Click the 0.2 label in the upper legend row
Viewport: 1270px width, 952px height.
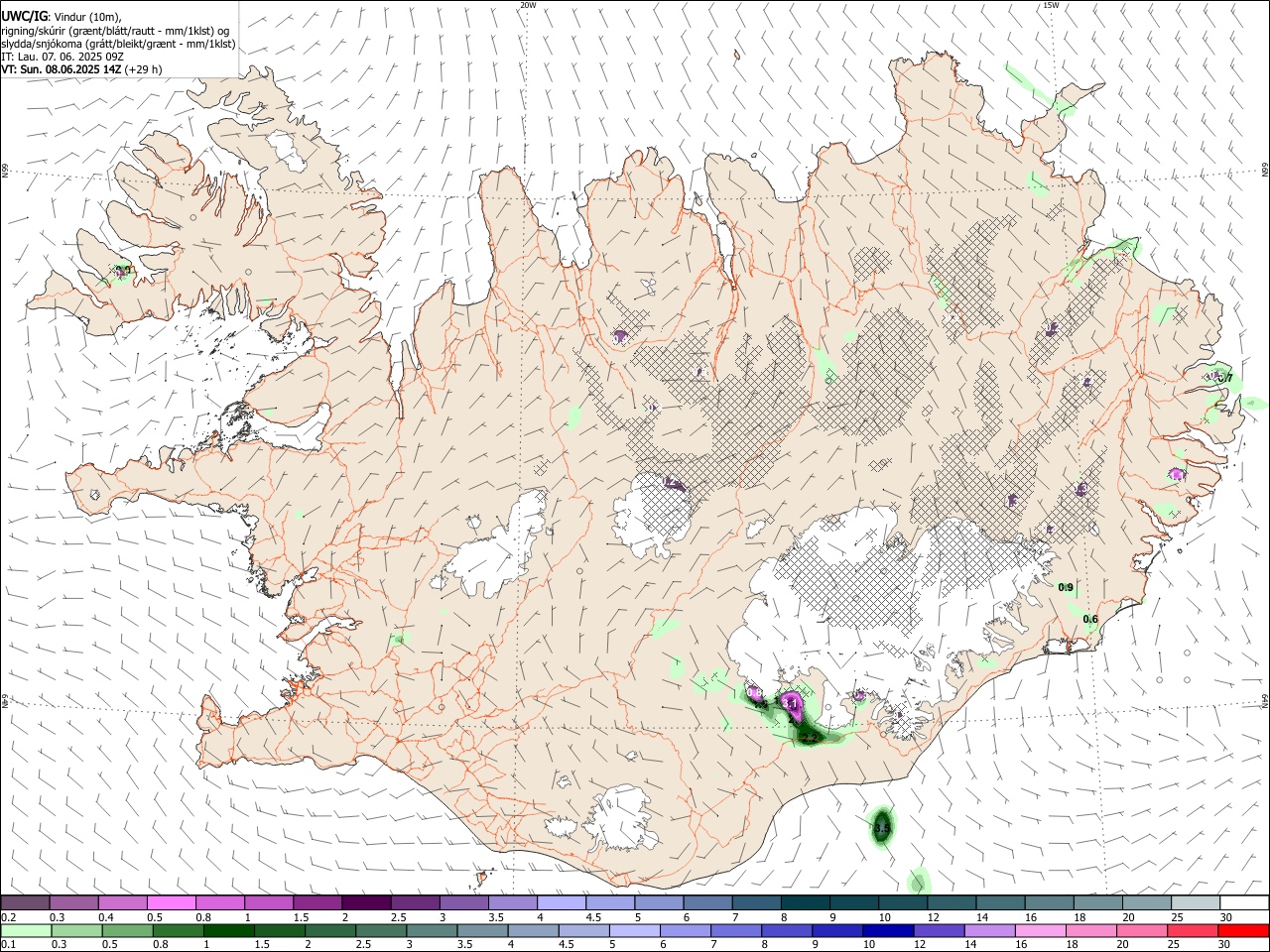pyautogui.click(x=8, y=918)
